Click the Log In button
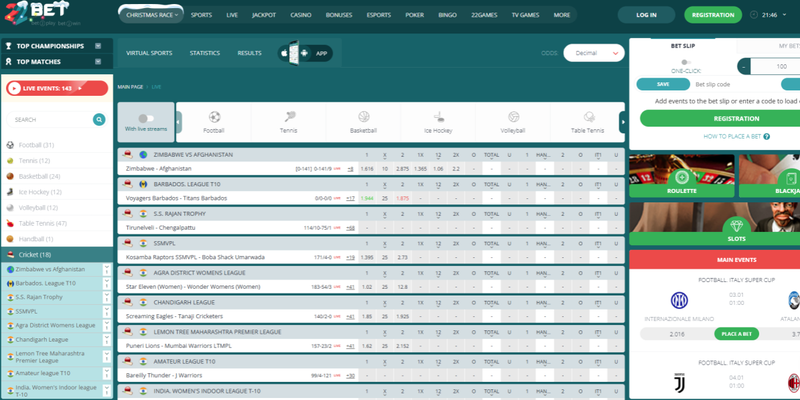The height and width of the screenshot is (400, 800). tap(646, 15)
